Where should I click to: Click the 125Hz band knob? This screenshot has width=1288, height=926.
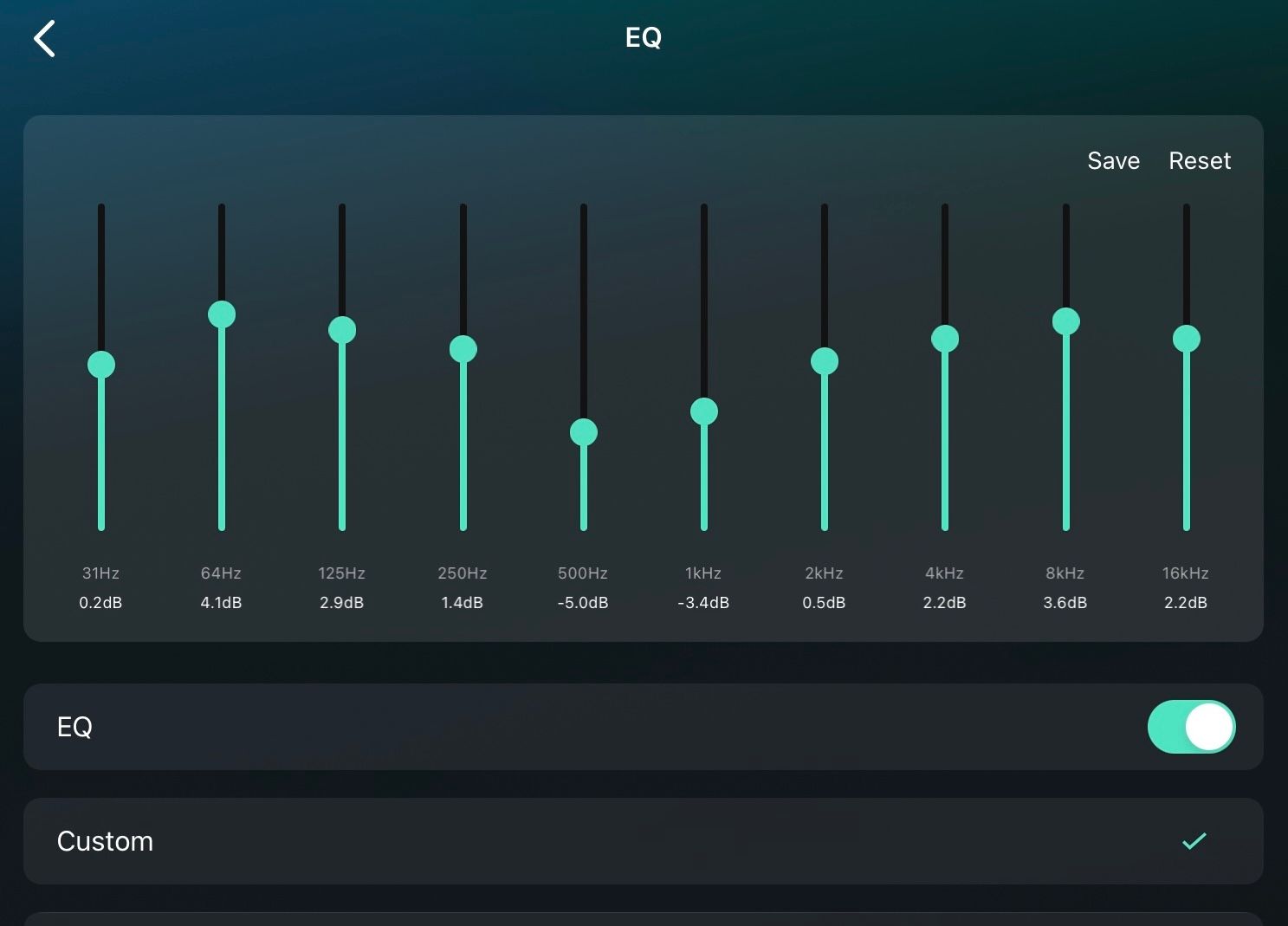[342, 330]
